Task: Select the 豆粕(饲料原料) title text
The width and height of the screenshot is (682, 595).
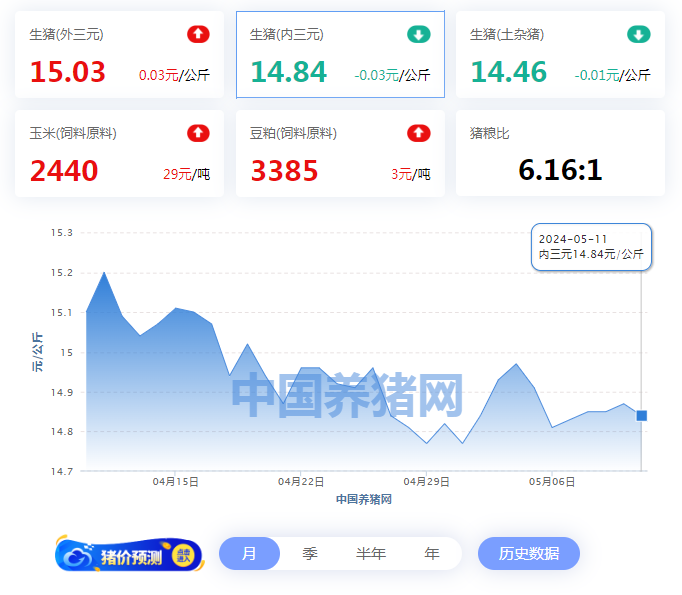Action: (293, 133)
